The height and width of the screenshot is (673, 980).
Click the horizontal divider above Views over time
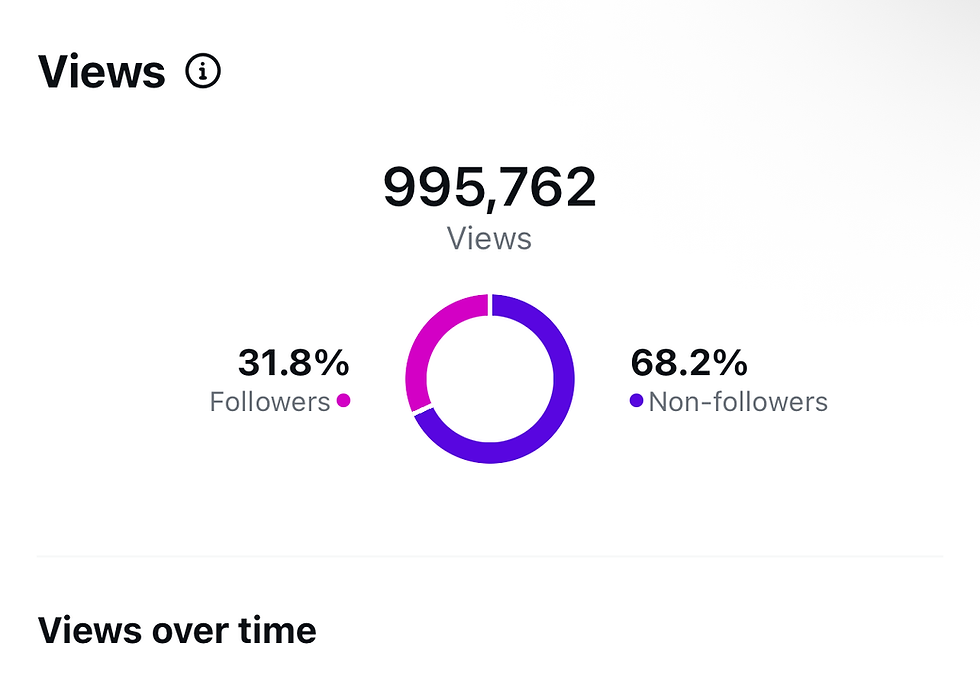[x=490, y=555]
